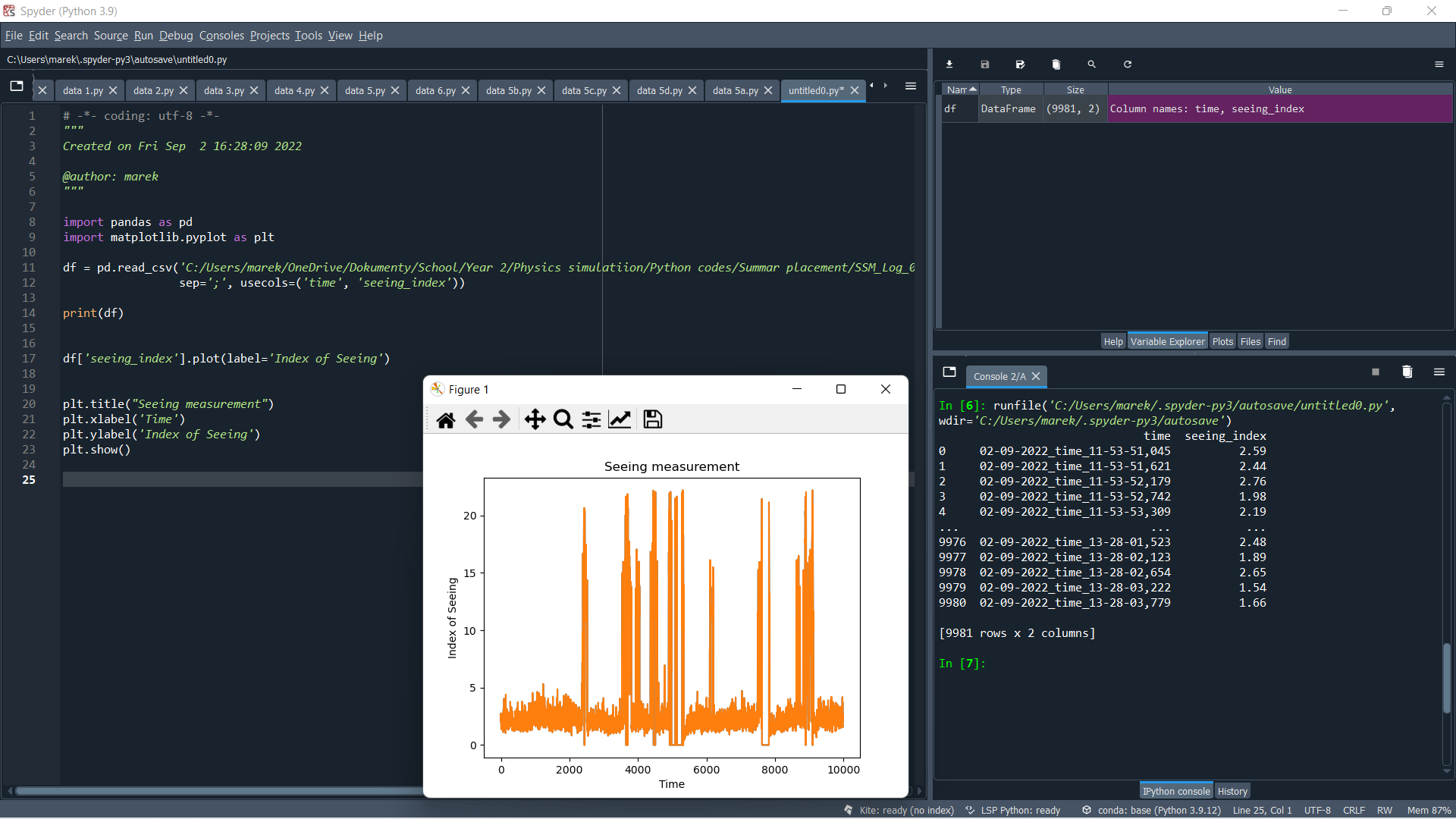
Task: Click Remove all variables icon in console pane
Action: [1407, 372]
